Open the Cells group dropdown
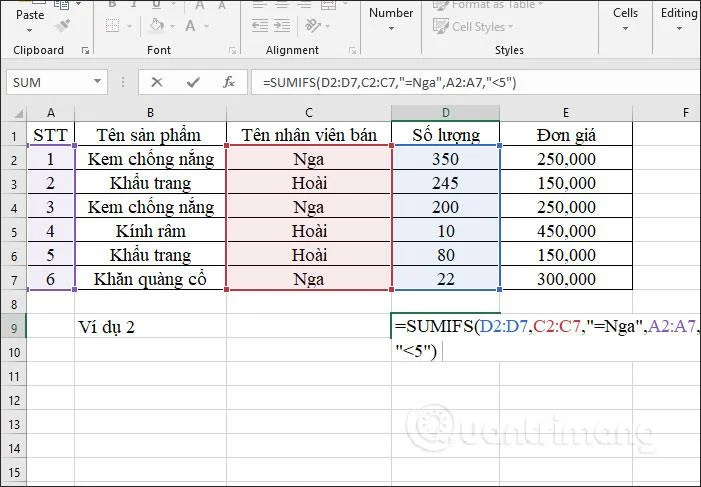 pos(625,29)
